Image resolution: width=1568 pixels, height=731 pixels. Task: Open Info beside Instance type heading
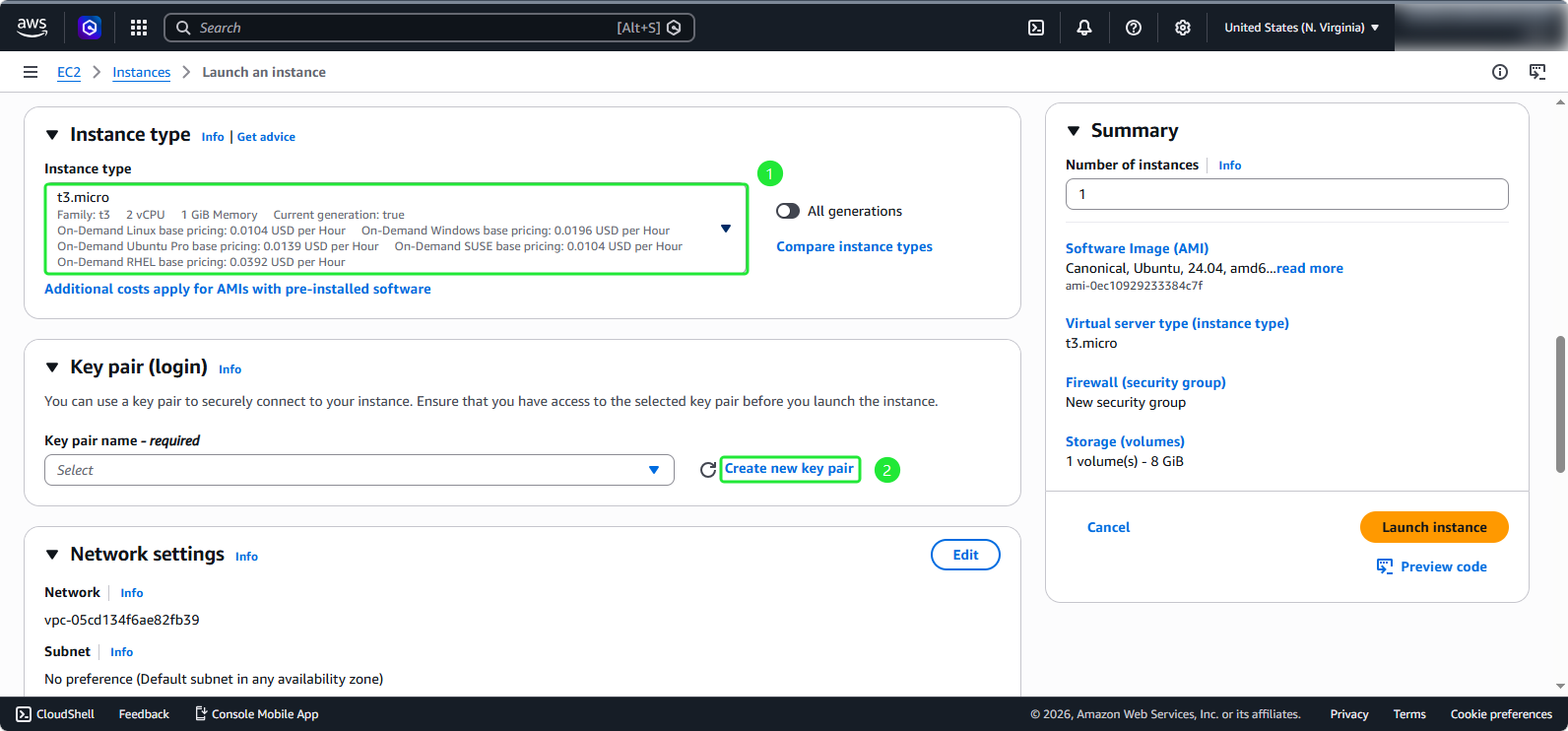coord(213,137)
